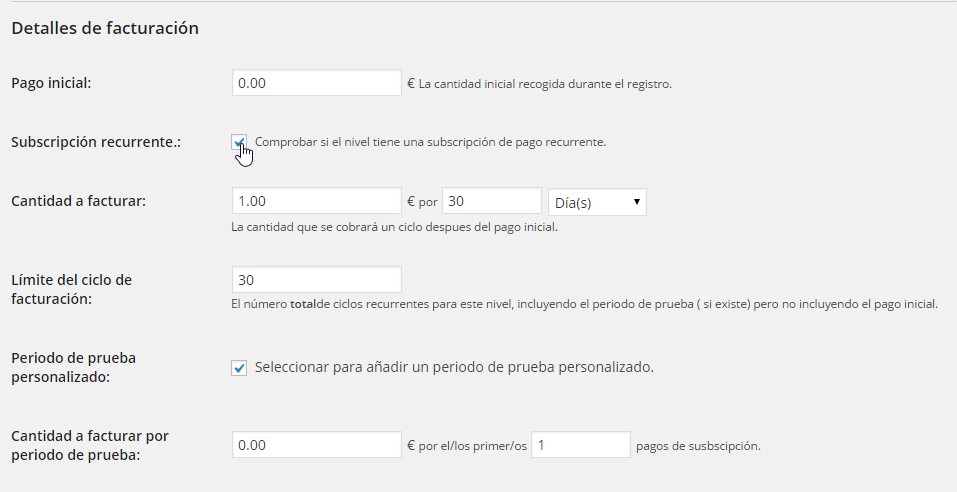Click 'Cantidad a facturar por periodo de prueba:' label
The height and width of the screenshot is (492, 957).
click(x=90, y=445)
